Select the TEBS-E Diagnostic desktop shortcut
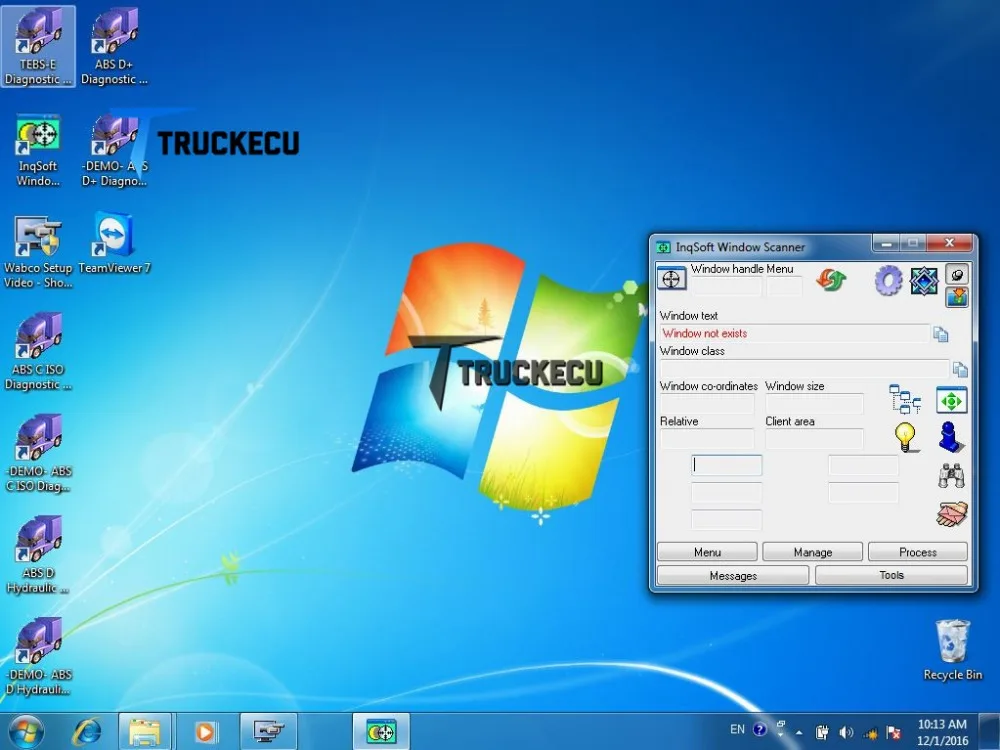 coord(38,47)
